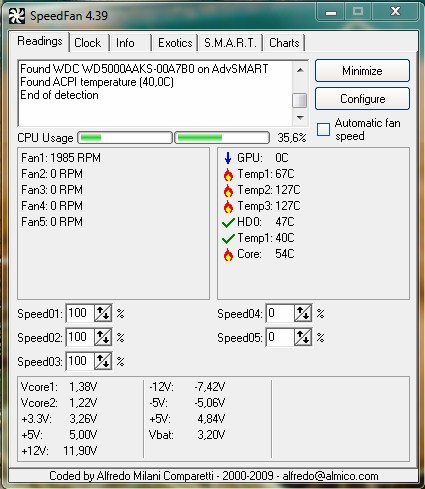Click the Speed01 up/down stepper arrows
Screen dimensions: 425x489
(x=103, y=313)
